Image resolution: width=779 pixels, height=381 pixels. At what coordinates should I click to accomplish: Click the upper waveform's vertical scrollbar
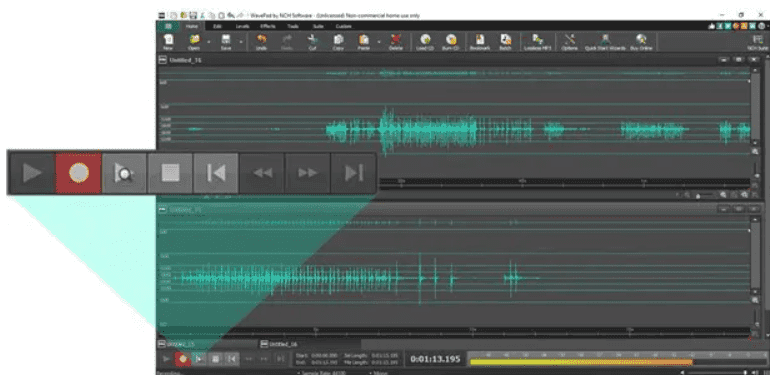pyautogui.click(x=755, y=106)
